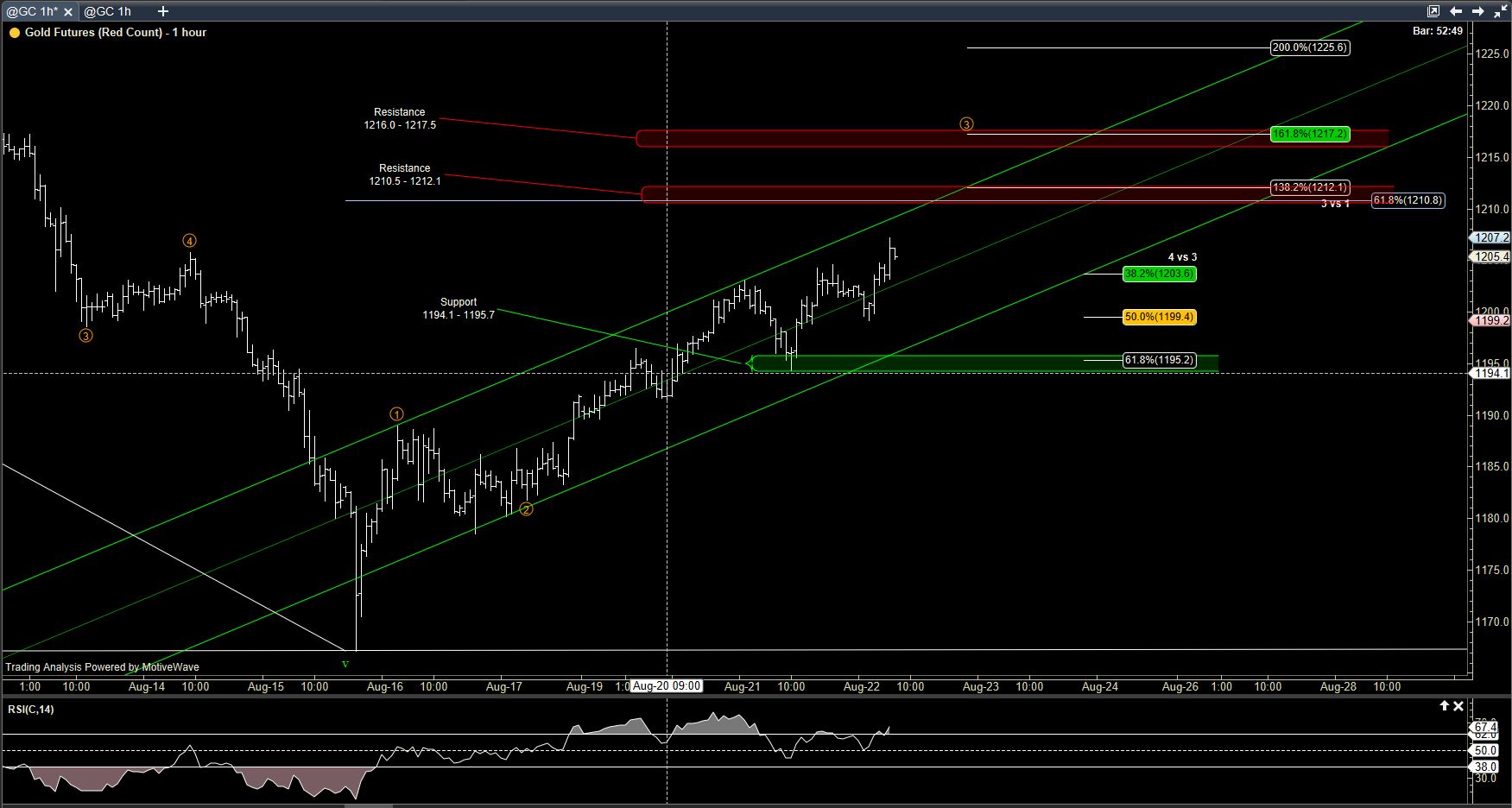Click the RSI 50.0 level tag
Image resolution: width=1512 pixels, height=808 pixels.
(1486, 751)
